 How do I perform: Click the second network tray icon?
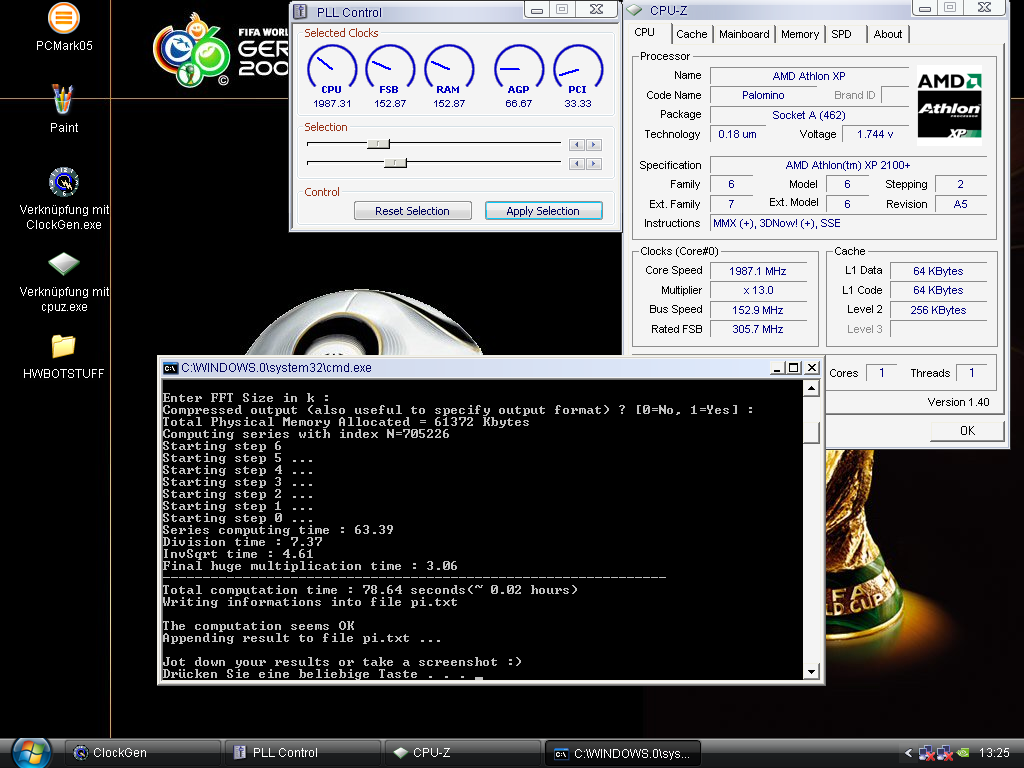point(945,754)
